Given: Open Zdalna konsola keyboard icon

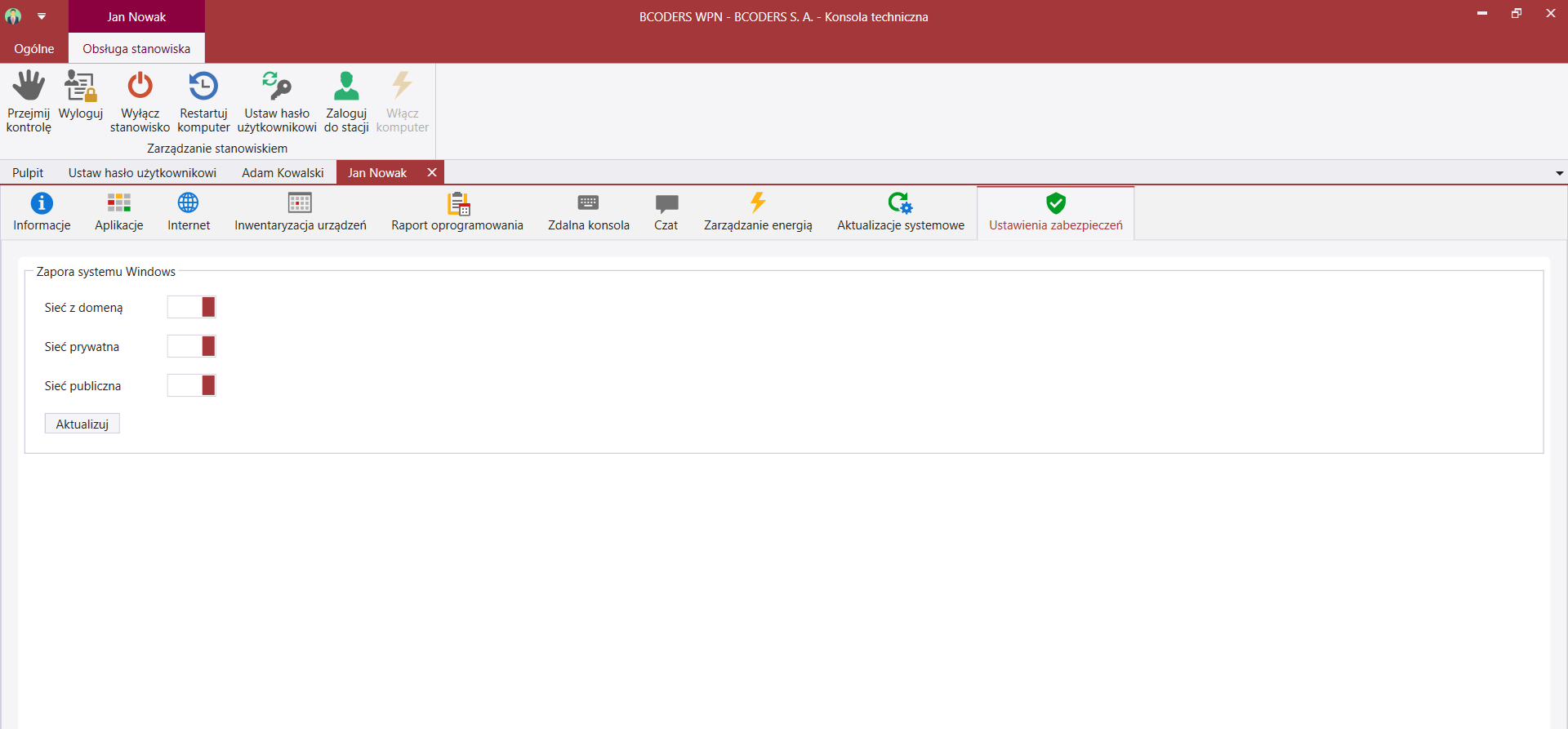Looking at the screenshot, I should point(589,212).
